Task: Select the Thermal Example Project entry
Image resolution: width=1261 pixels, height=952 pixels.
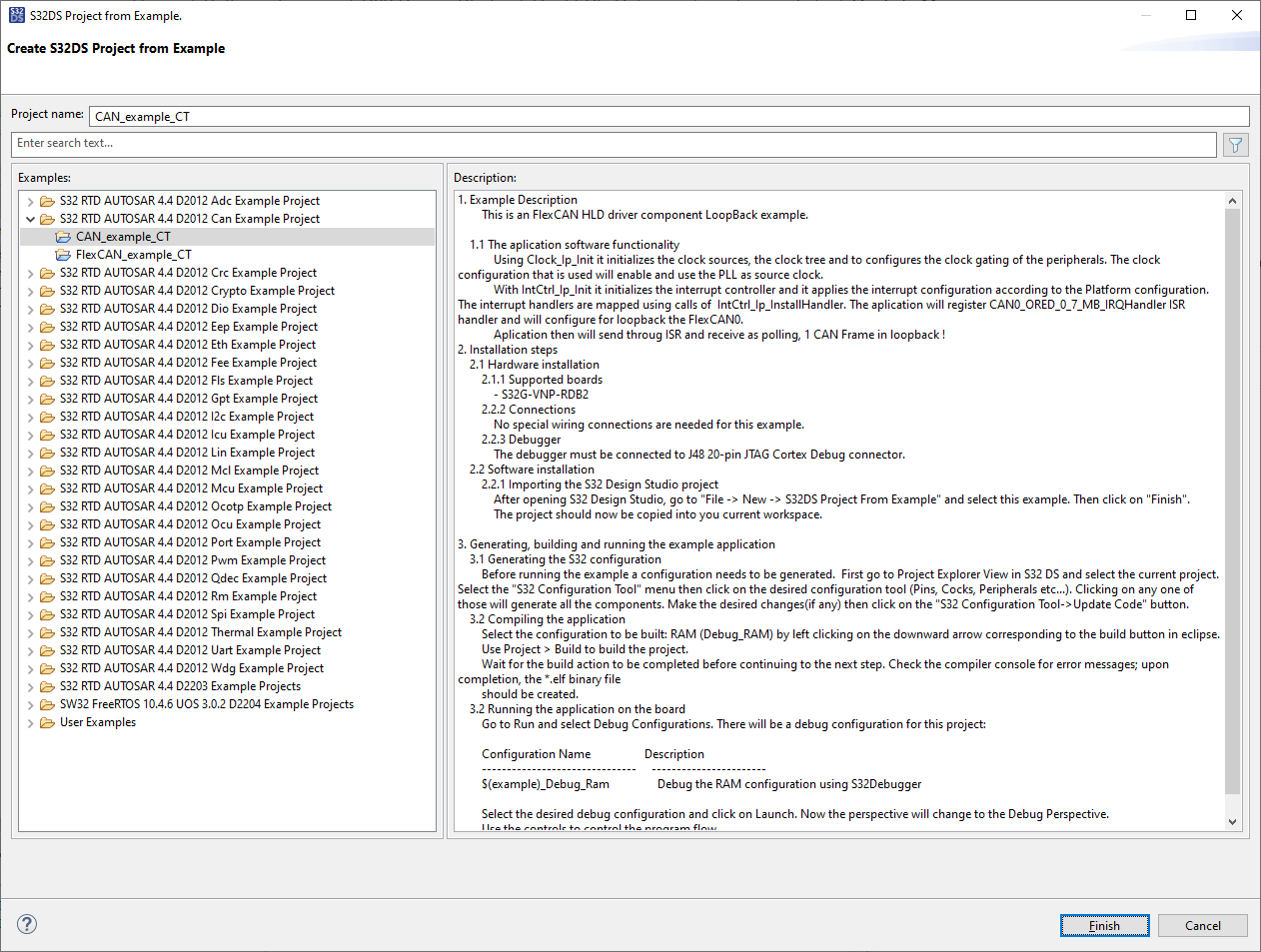Action: 198,631
